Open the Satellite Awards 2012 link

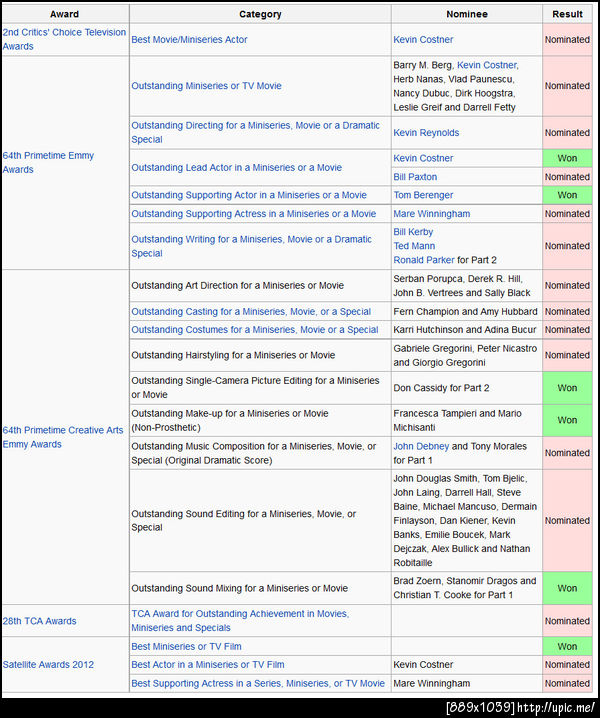(x=48, y=665)
